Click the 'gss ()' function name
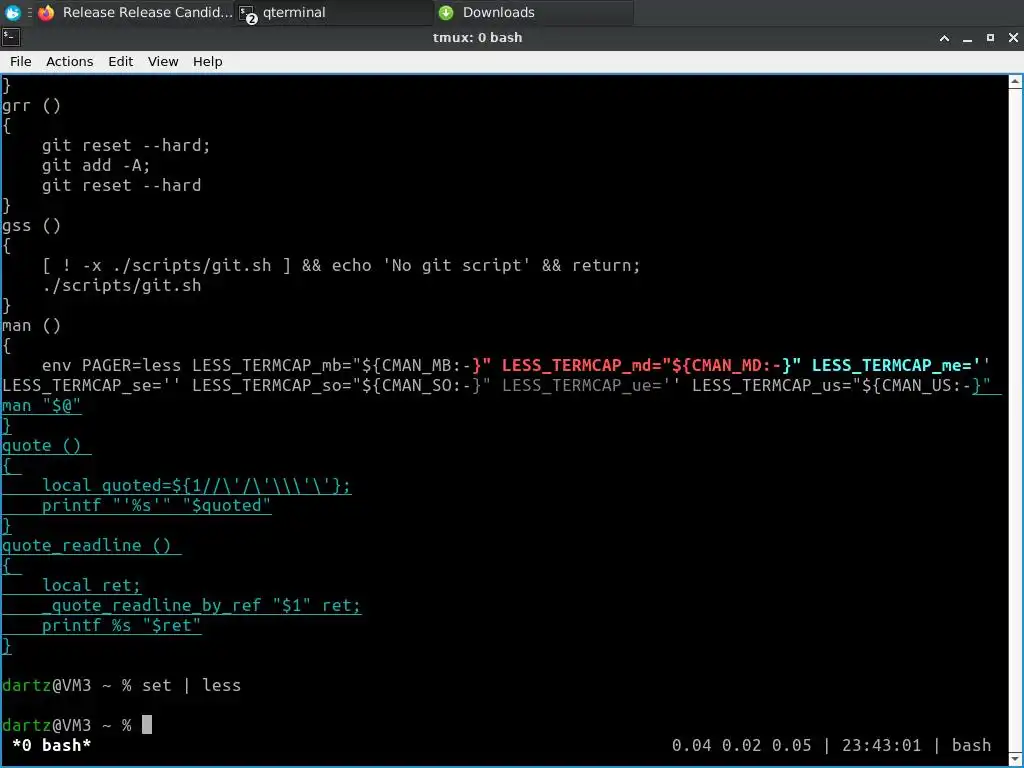Image resolution: width=1024 pixels, height=768 pixels. click(x=31, y=226)
